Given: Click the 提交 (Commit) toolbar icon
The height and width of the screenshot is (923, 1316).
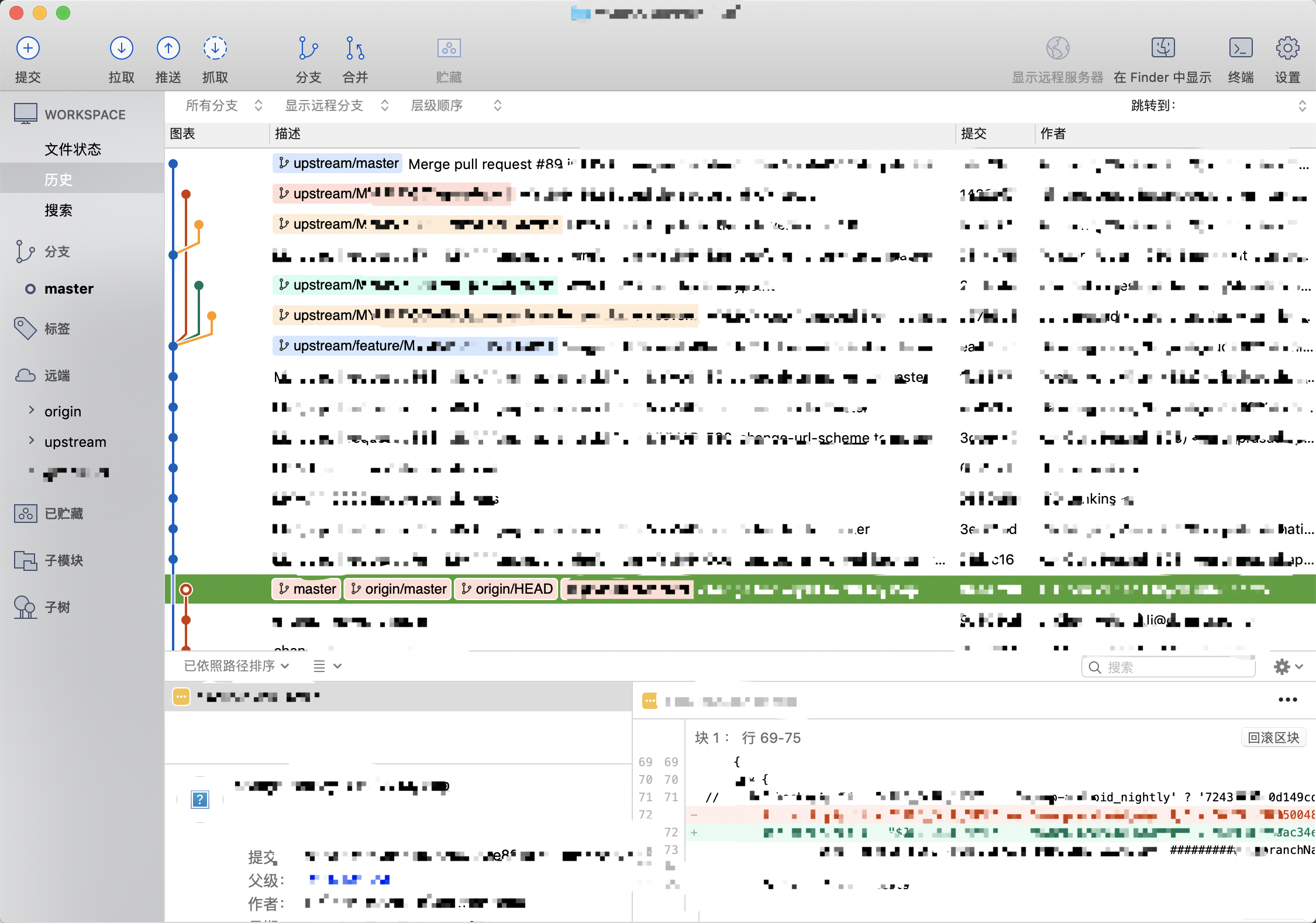Looking at the screenshot, I should 27,49.
